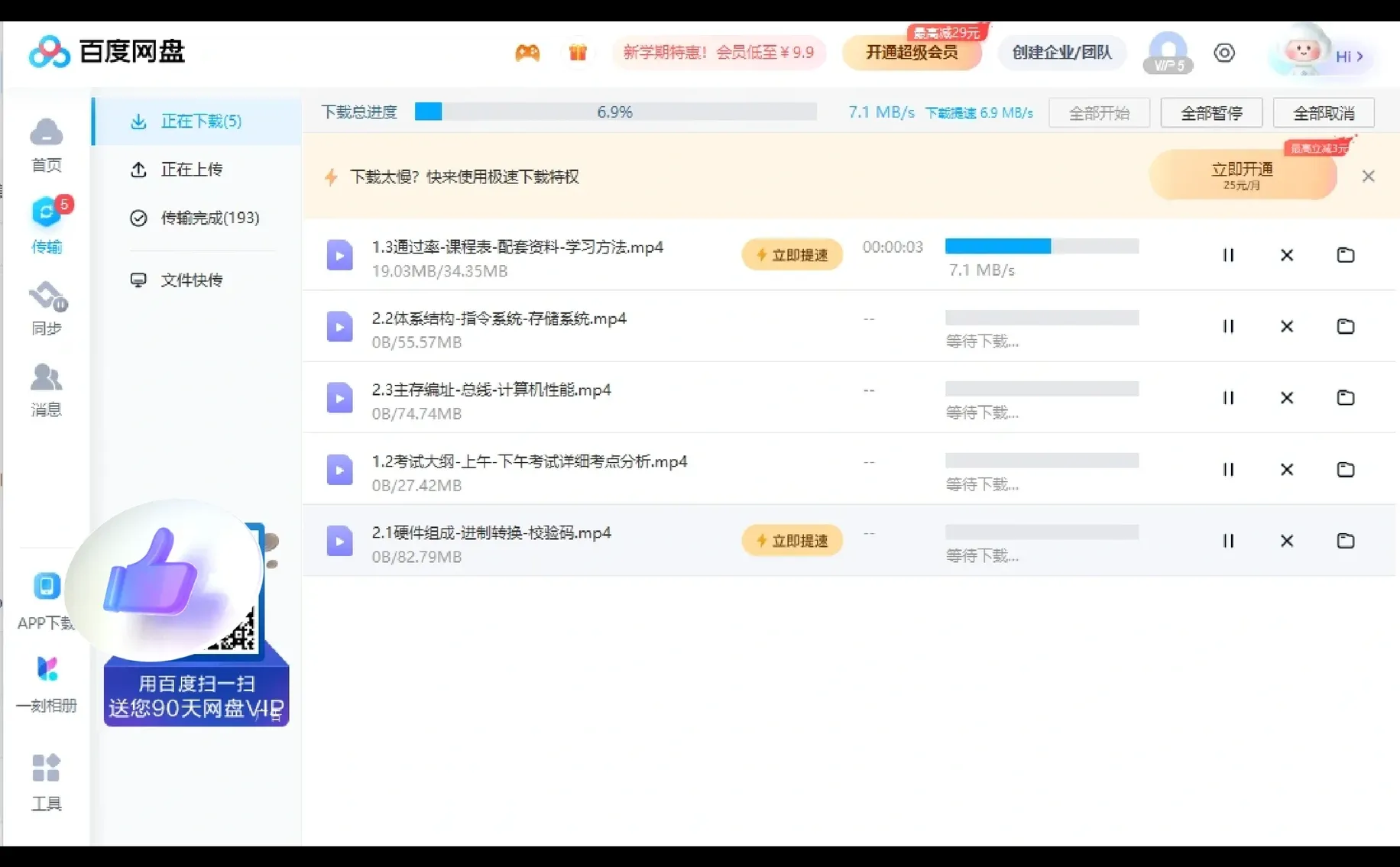Click 开通超级会员 in the top bar

(912, 53)
